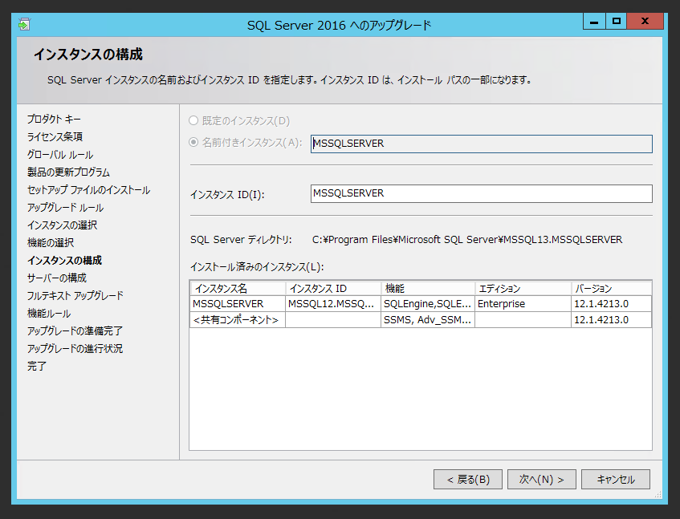Click バージョン column header
Viewport: 680px width, 519px height.
pos(611,288)
